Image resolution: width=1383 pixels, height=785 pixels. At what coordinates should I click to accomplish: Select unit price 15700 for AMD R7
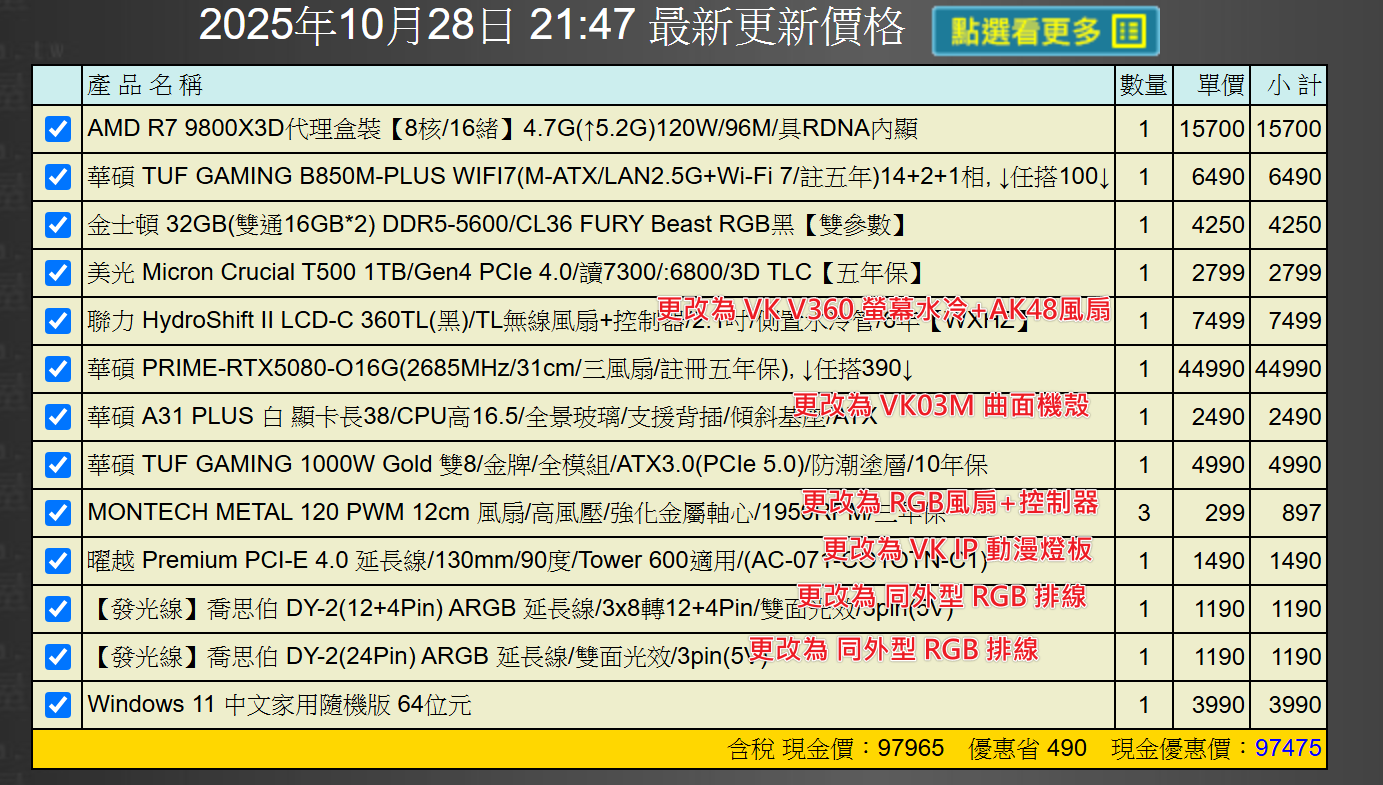pos(1212,130)
